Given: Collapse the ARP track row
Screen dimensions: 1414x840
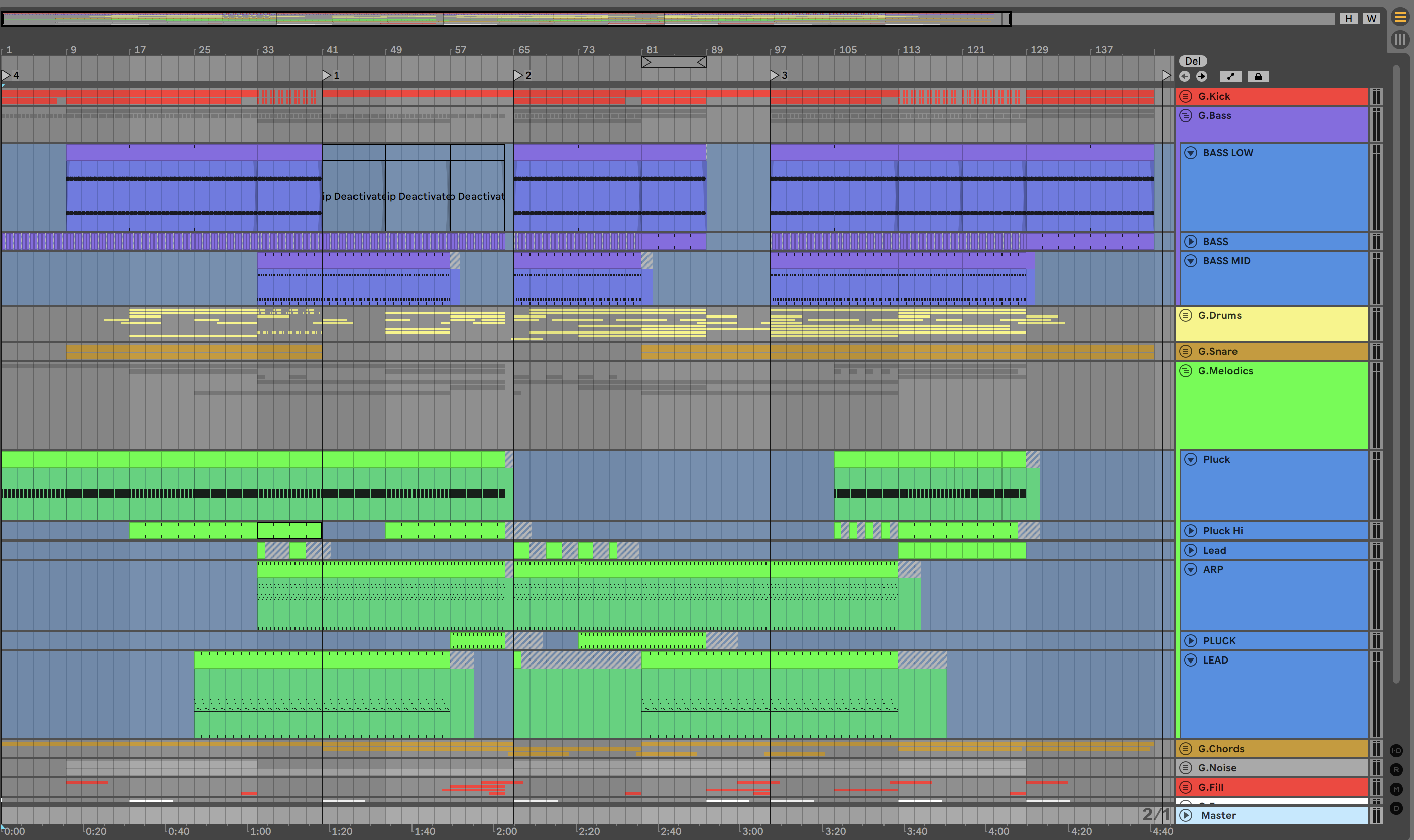Looking at the screenshot, I should click(1191, 569).
